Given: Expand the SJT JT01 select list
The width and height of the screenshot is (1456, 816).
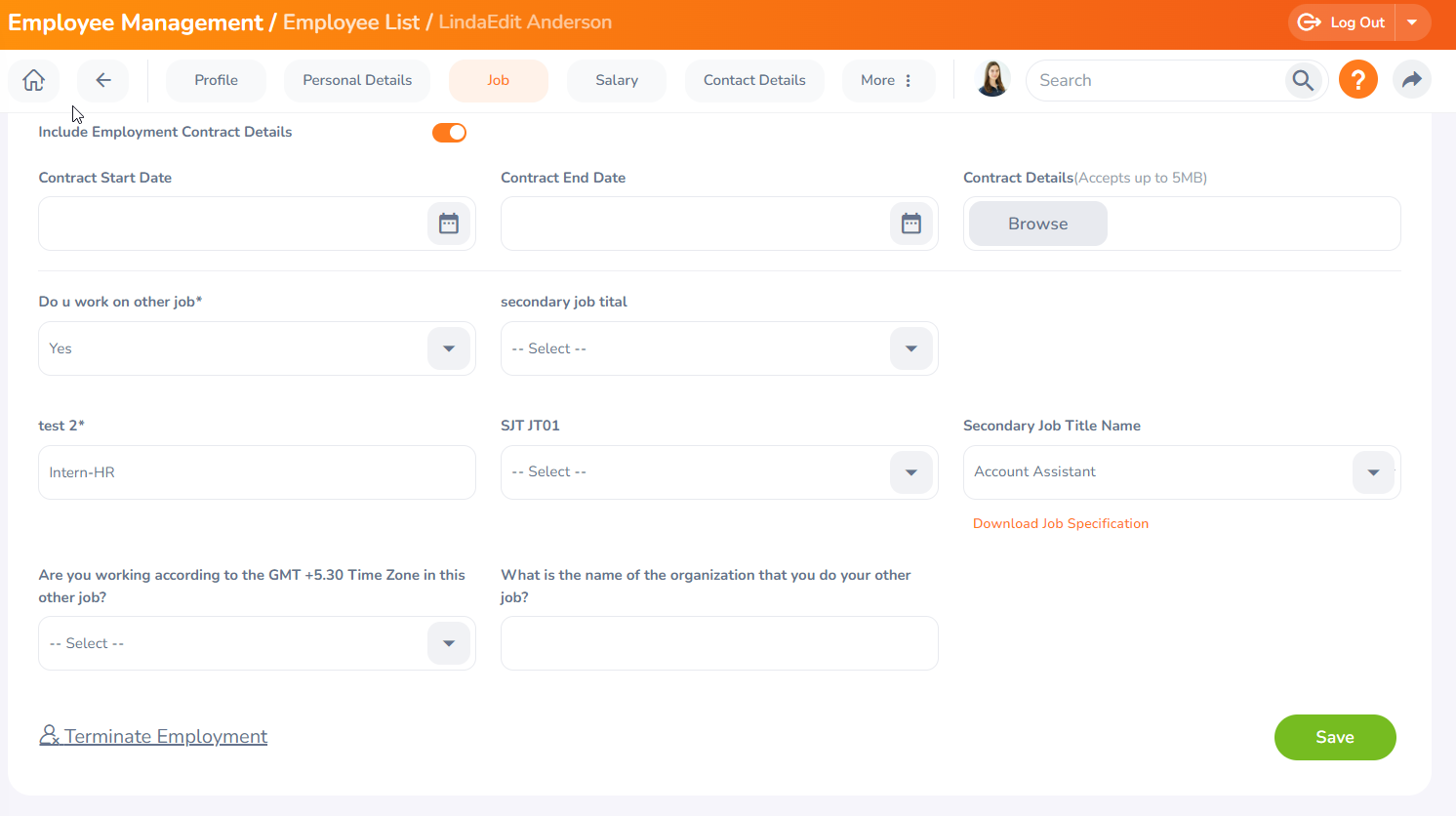Looking at the screenshot, I should [910, 471].
